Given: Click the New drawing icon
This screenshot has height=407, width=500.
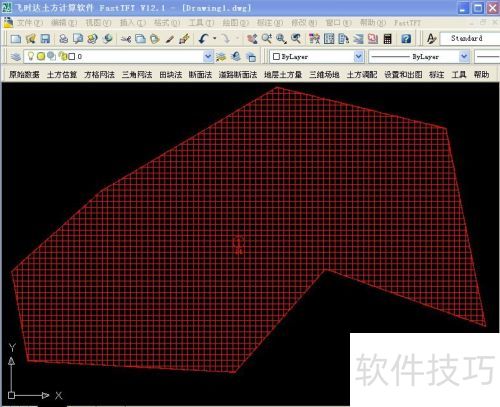Looking at the screenshot, I should (x=16, y=39).
